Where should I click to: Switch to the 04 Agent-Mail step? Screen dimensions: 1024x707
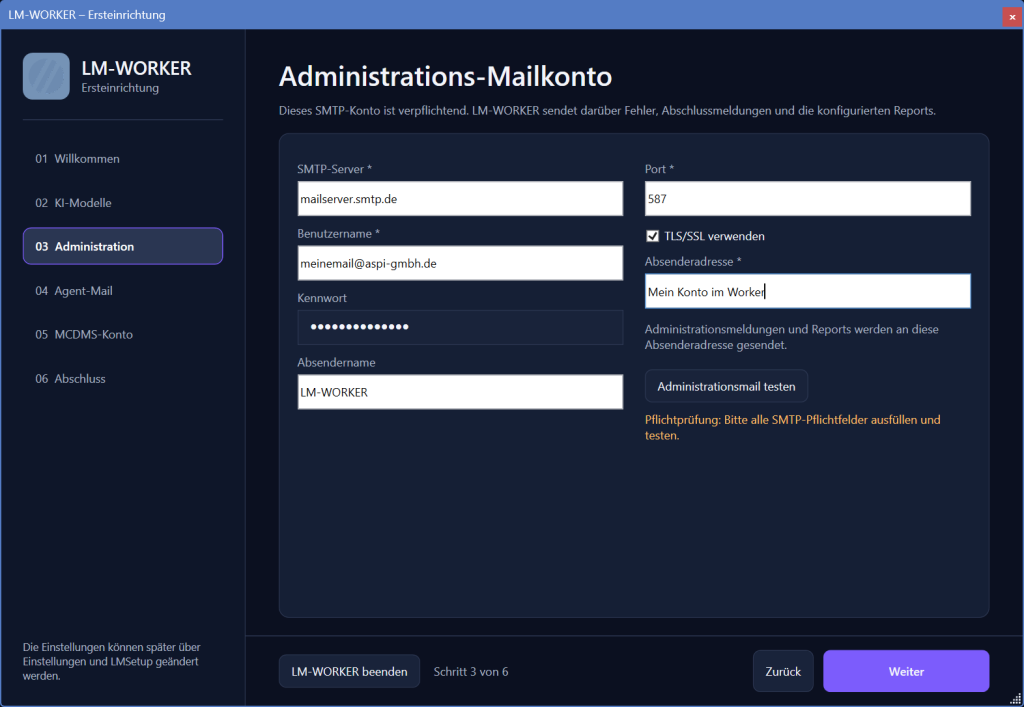pos(123,291)
